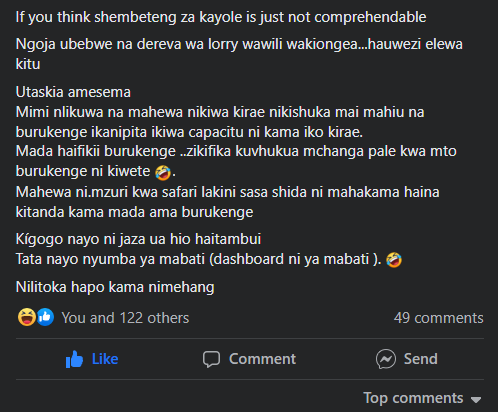Show who reacted: You and 122 others
This screenshot has width=498, height=412.
125,318
